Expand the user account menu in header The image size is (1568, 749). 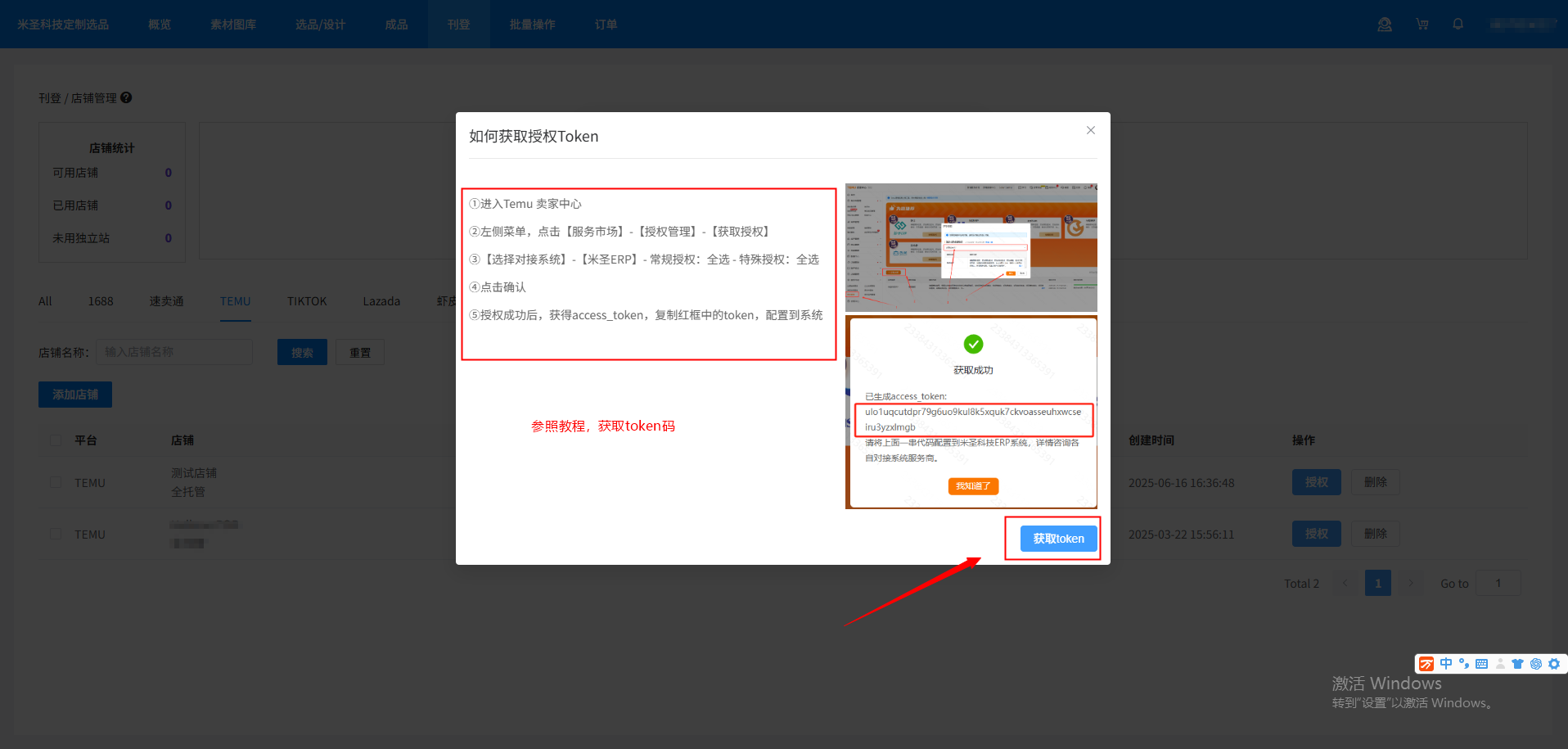coord(1521,25)
